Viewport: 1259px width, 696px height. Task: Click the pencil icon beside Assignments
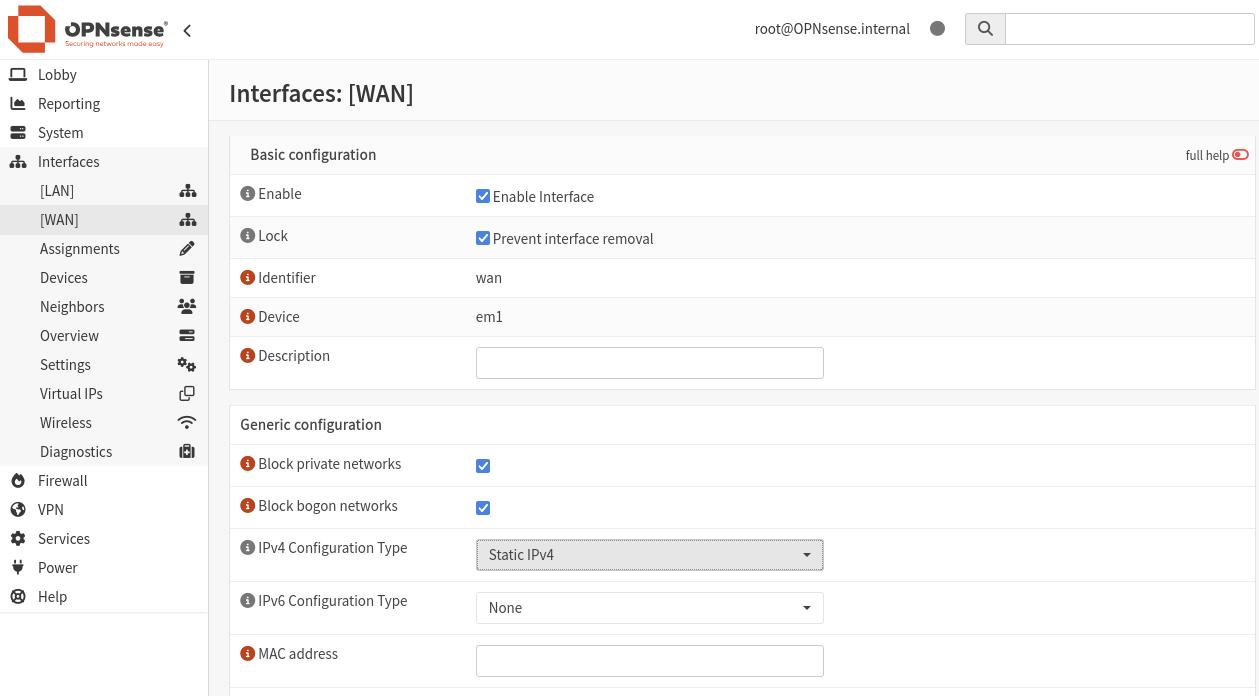pyautogui.click(x=187, y=248)
